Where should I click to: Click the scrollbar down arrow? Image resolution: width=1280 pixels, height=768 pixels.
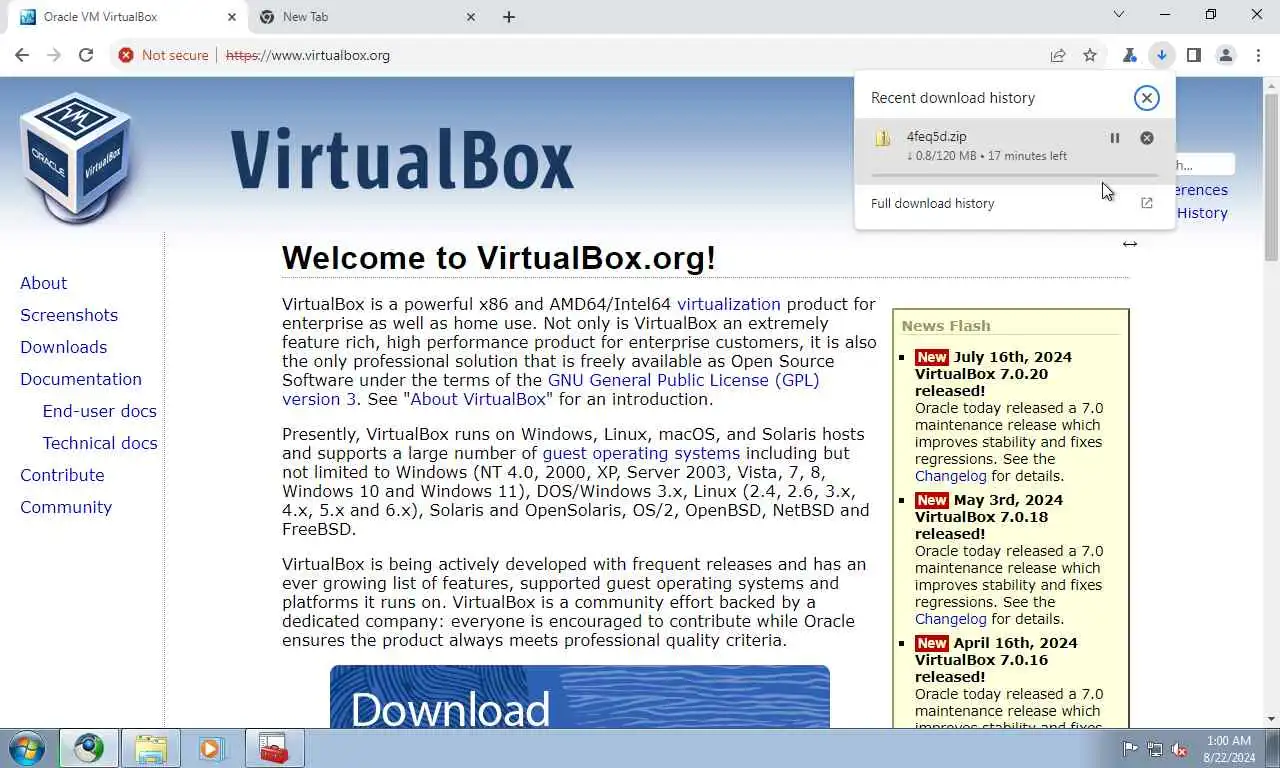click(1271, 718)
